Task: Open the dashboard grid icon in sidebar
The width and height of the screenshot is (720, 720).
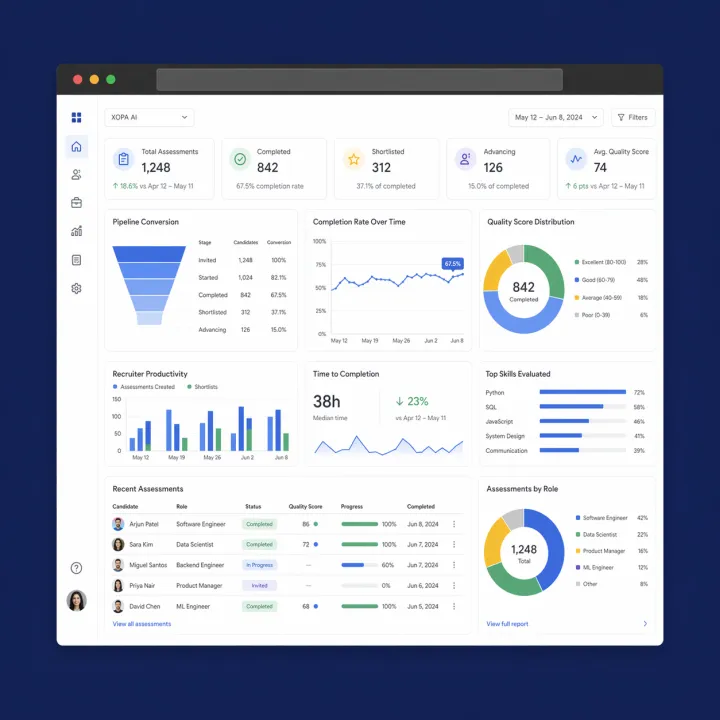Action: click(76, 118)
